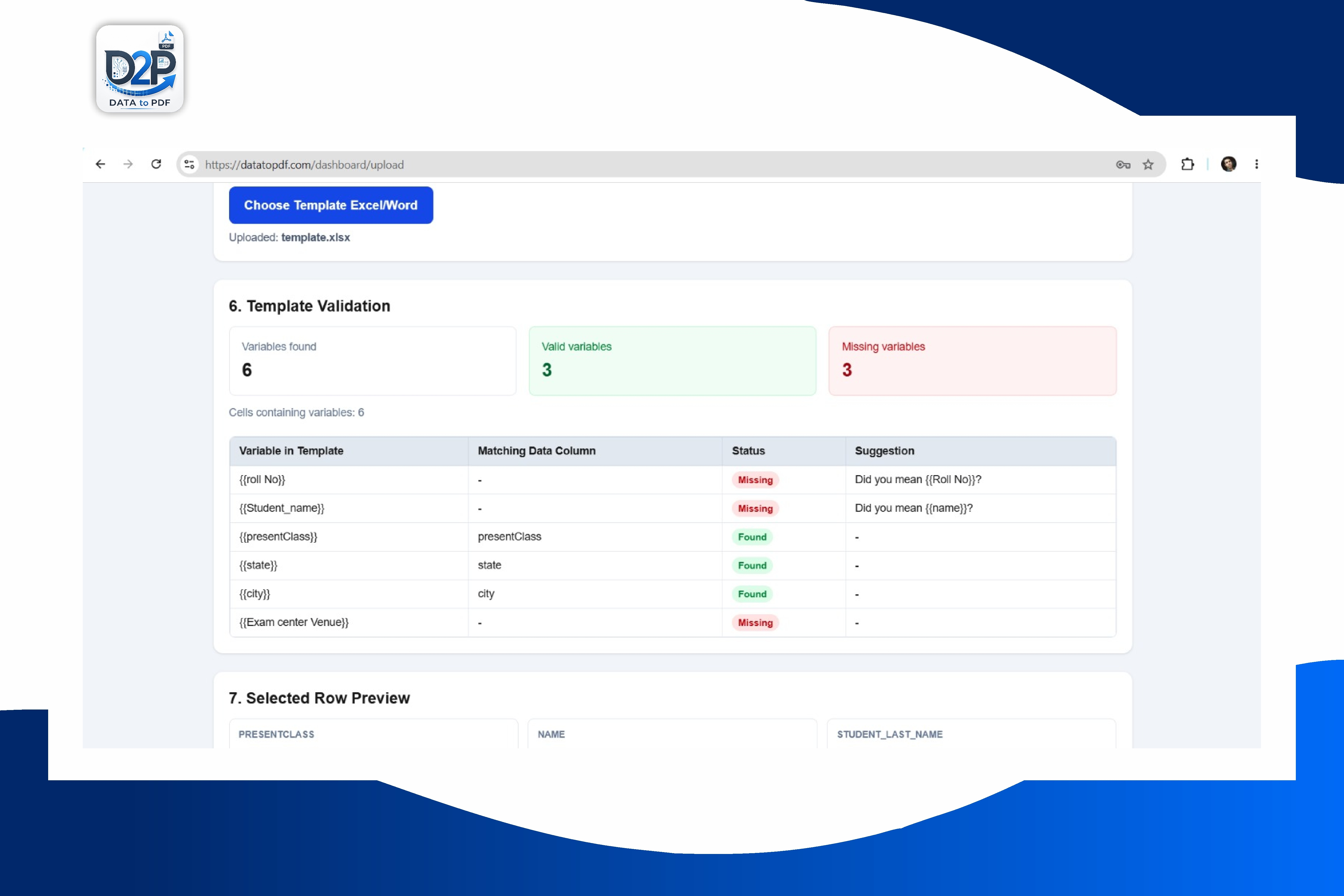Click presentClass matching data column cell
Image resolution: width=1344 pixels, height=896 pixels.
(x=595, y=537)
